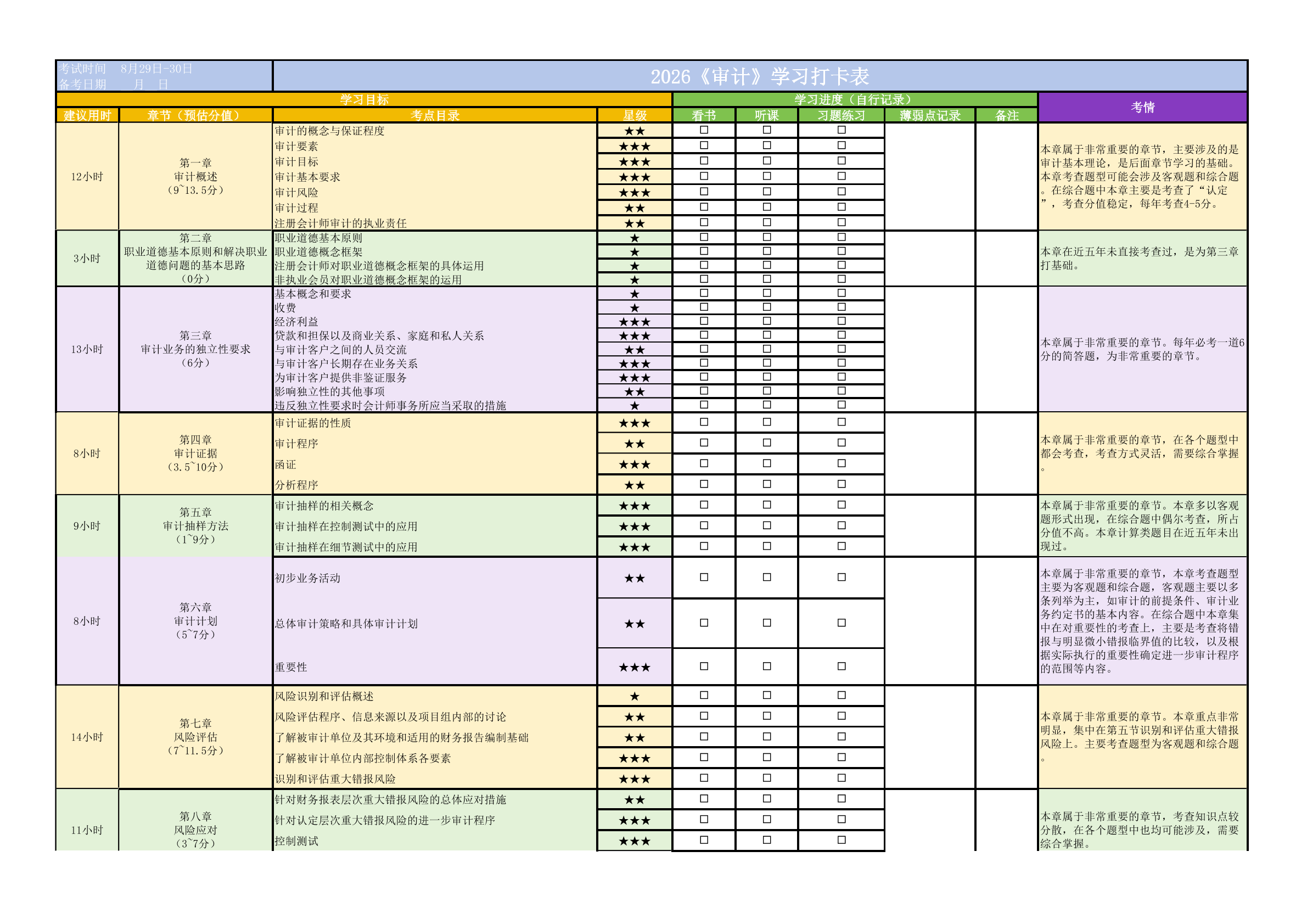Click the 2026《审计》学习打卡表 title
Screen dimensions: 1307x924
tap(759, 76)
